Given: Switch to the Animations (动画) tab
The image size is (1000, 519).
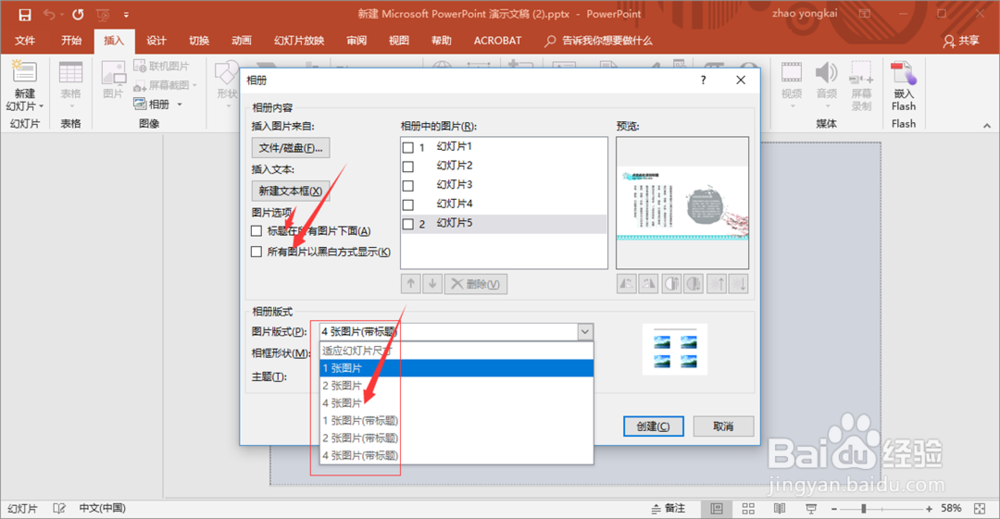Looking at the screenshot, I should [x=241, y=41].
